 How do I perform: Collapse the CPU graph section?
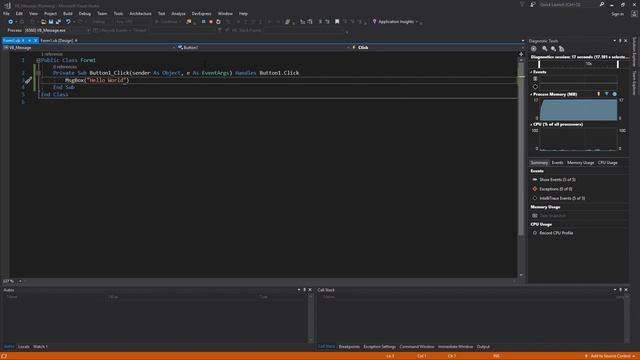[531, 124]
